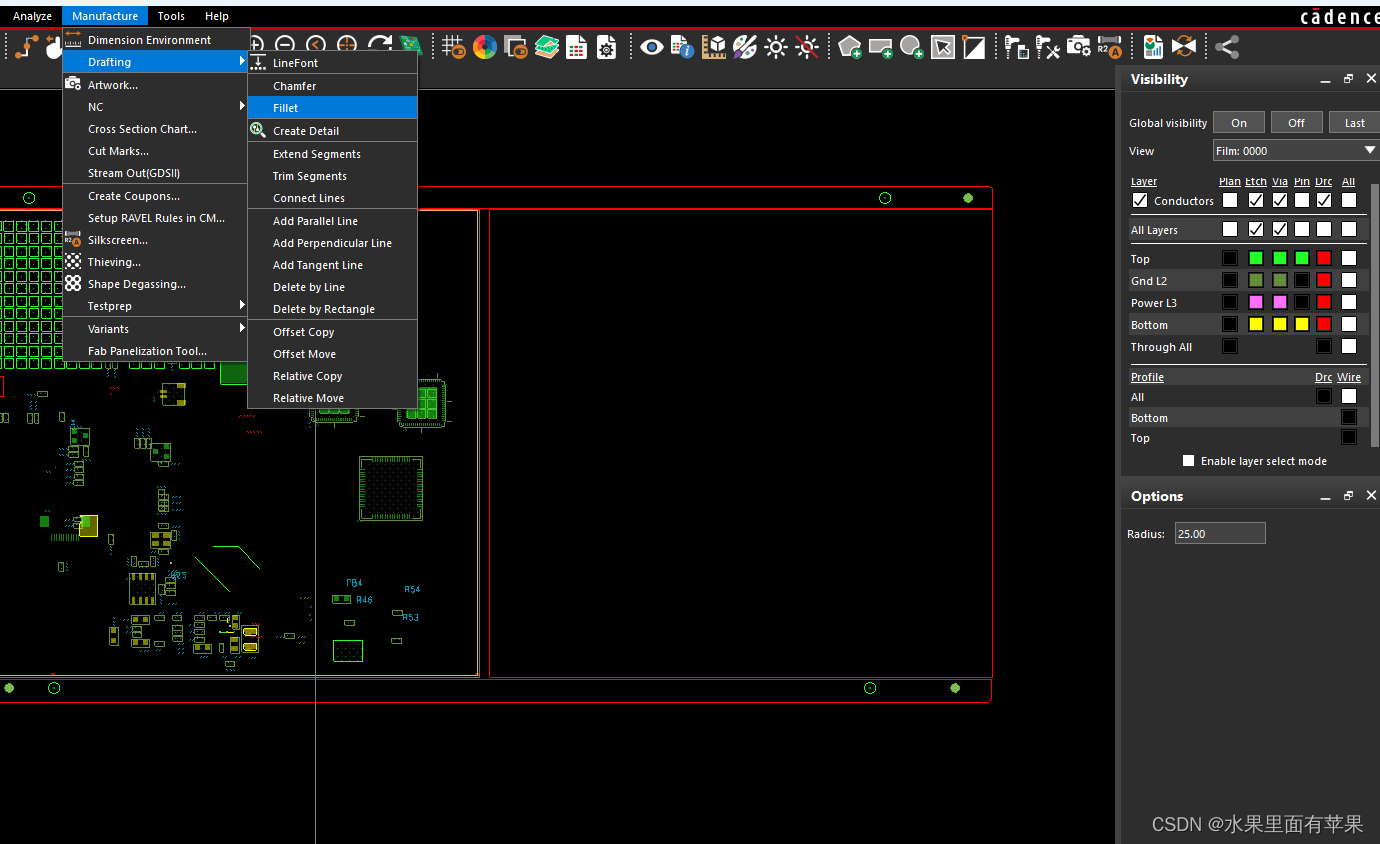Turn global visibility Off
The image size is (1380, 844).
tap(1296, 123)
